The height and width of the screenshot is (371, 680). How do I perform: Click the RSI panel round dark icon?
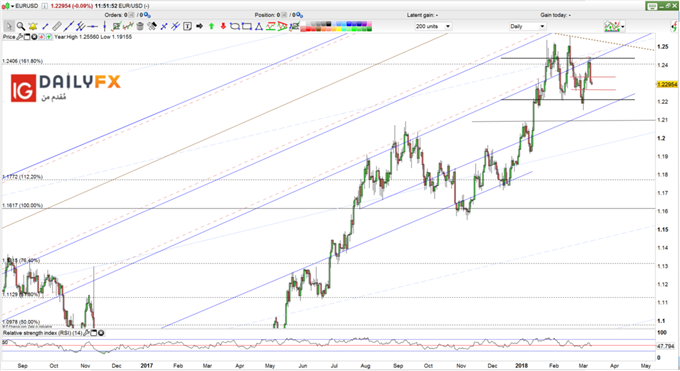(101, 333)
